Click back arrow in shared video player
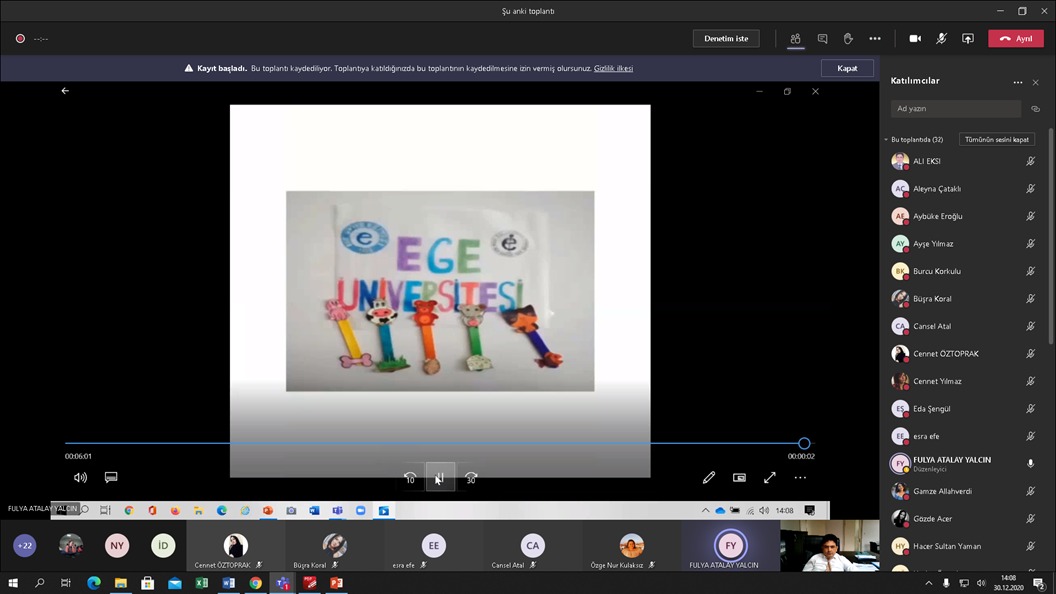The height and width of the screenshot is (594, 1056). click(65, 91)
